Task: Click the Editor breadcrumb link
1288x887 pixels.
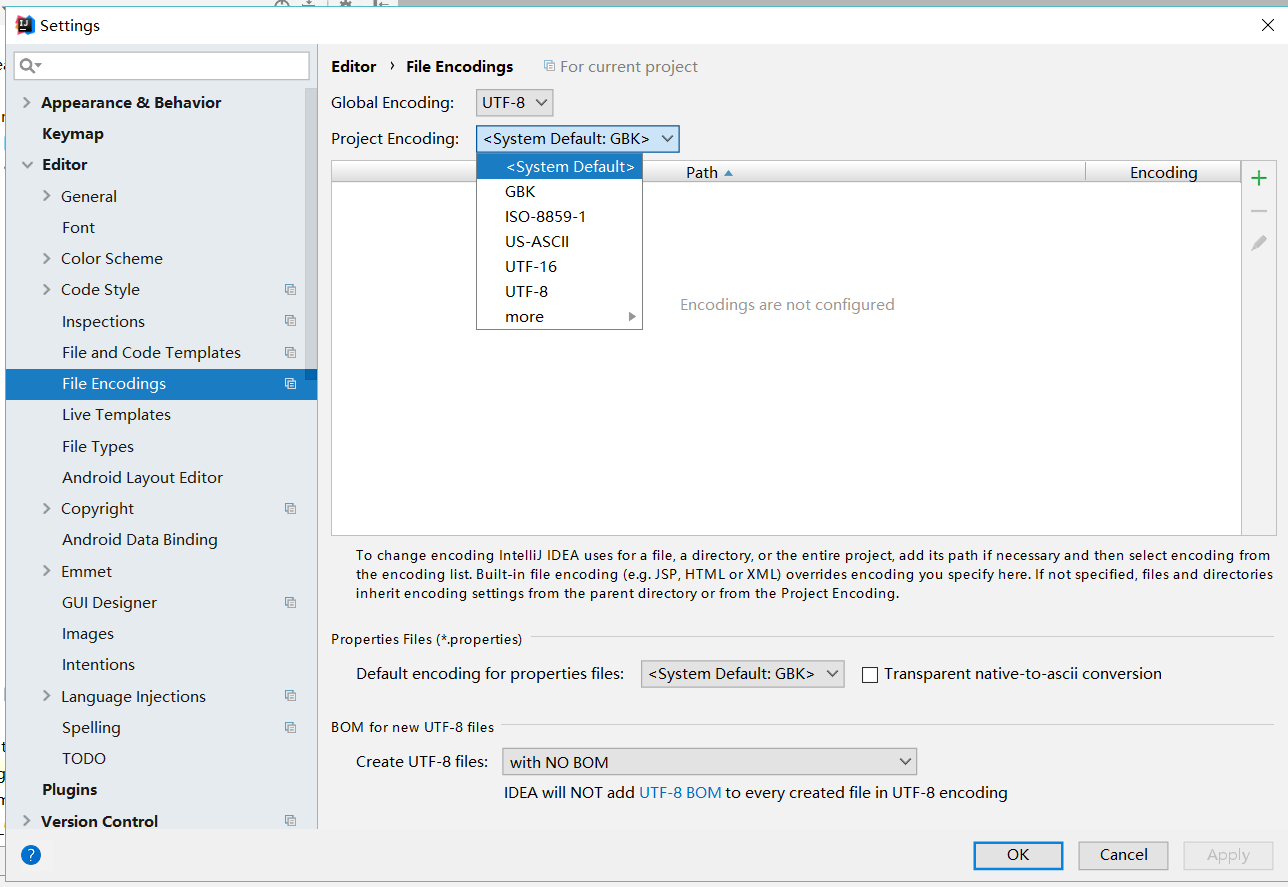Action: click(354, 67)
